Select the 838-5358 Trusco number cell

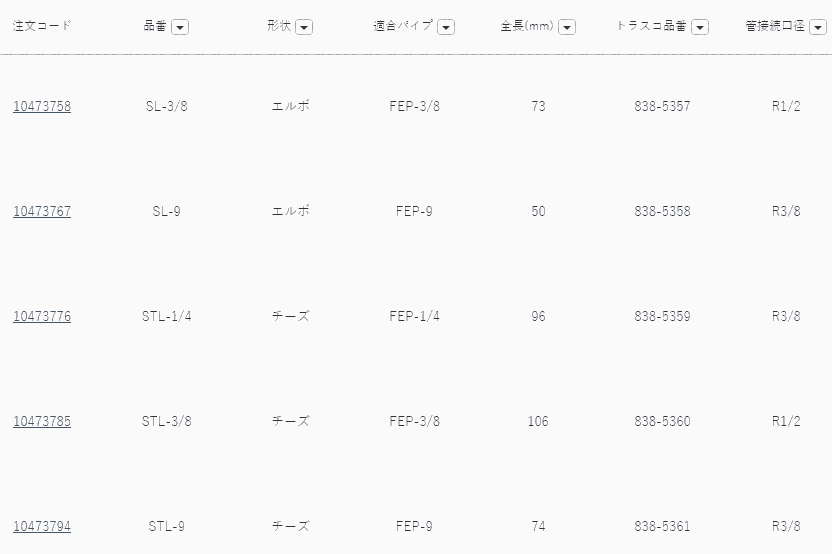pos(662,211)
